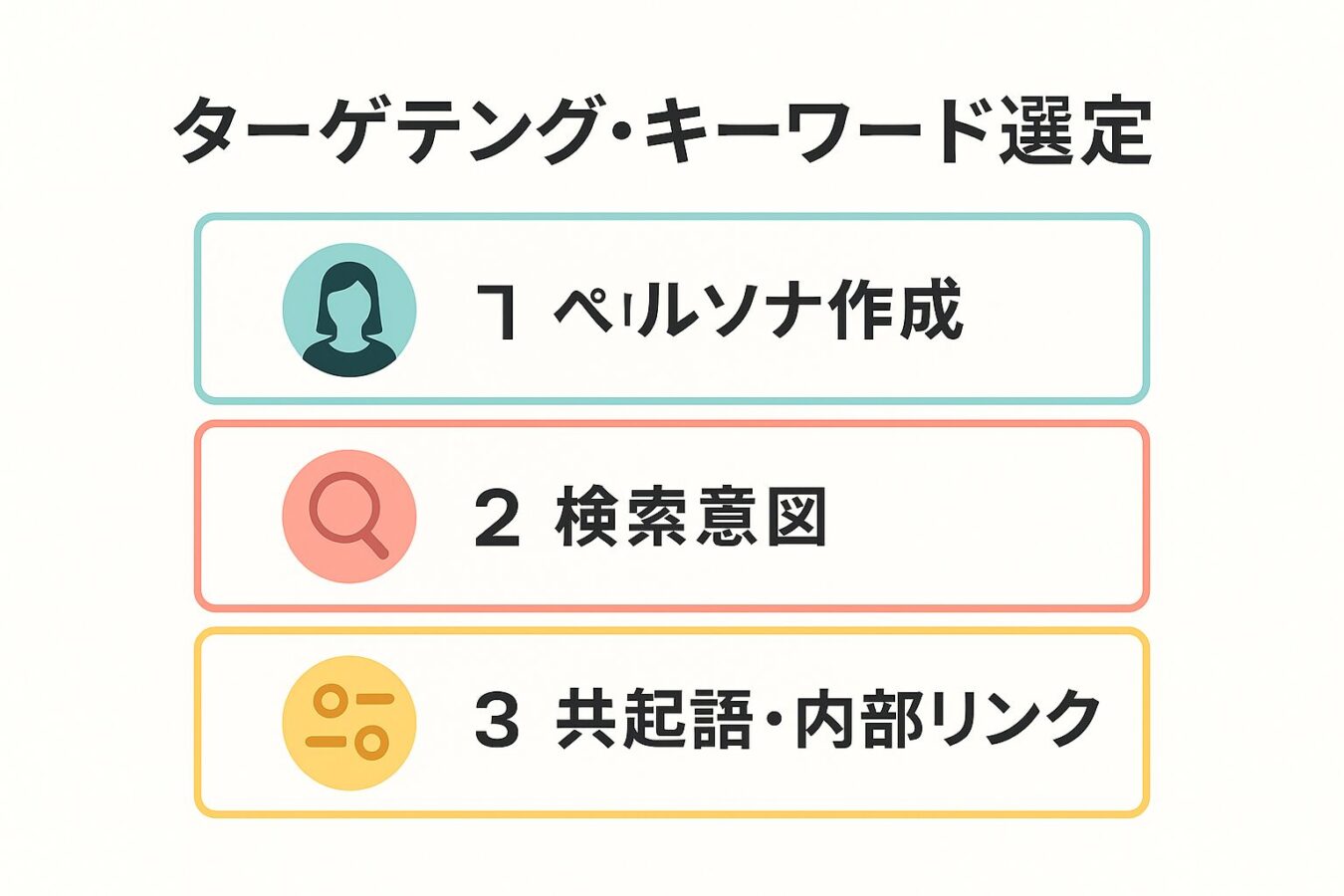Click the yellow sliders settings icon
The width and height of the screenshot is (1344, 896).
pyautogui.click(x=348, y=723)
